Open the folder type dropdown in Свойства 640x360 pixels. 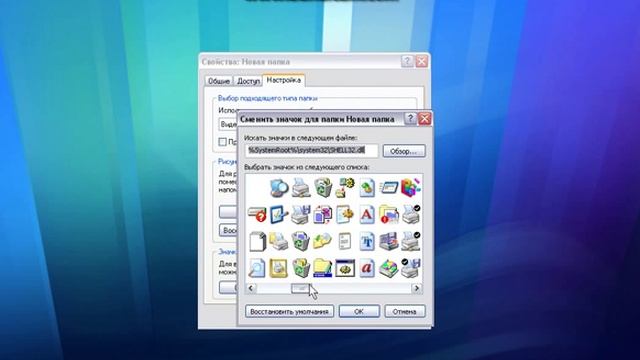228,124
